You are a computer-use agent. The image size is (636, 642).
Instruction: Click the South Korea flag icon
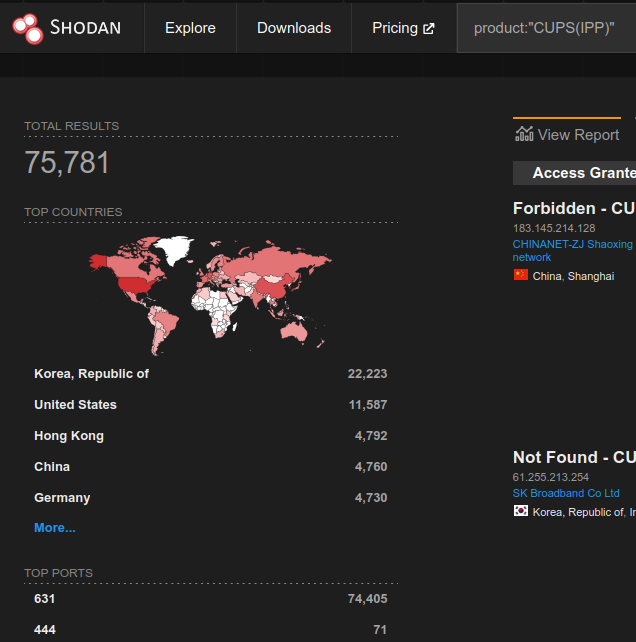(x=520, y=511)
